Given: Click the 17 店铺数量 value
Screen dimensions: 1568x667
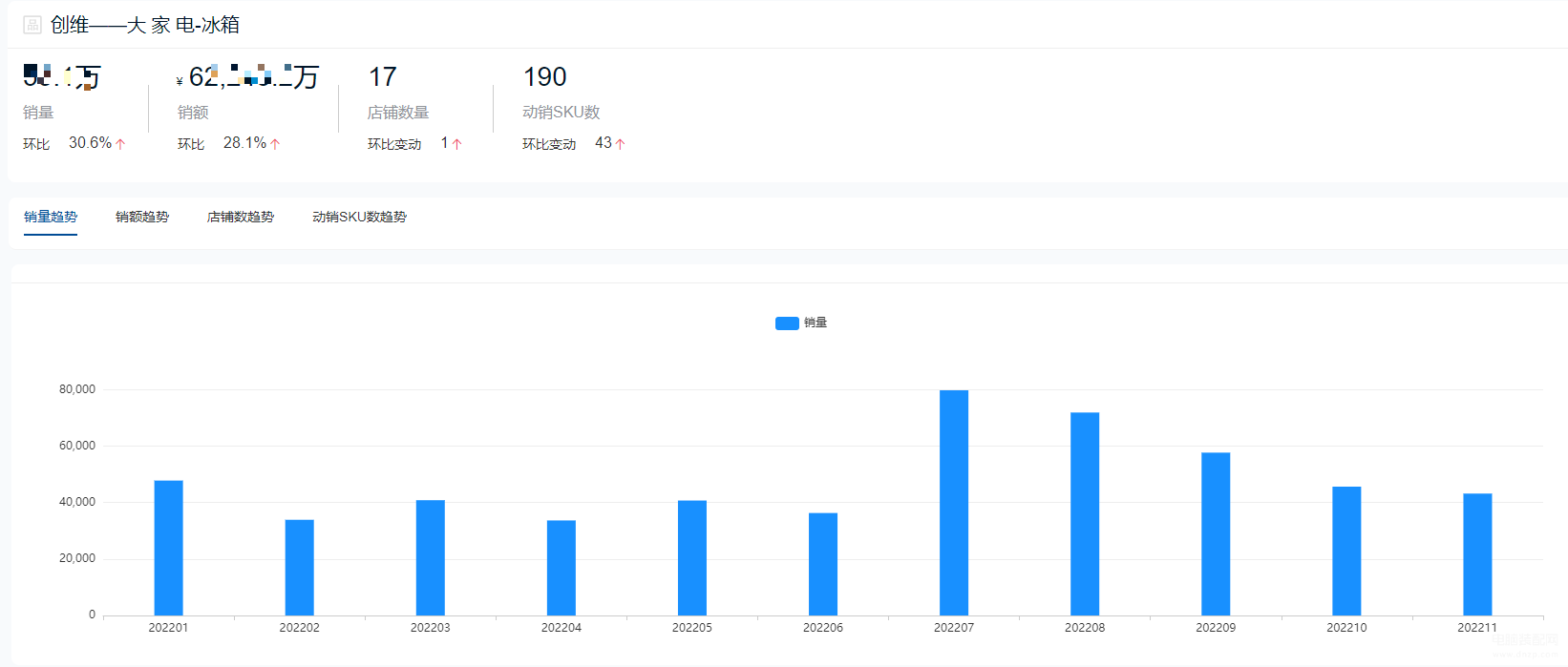Looking at the screenshot, I should click(x=383, y=77).
